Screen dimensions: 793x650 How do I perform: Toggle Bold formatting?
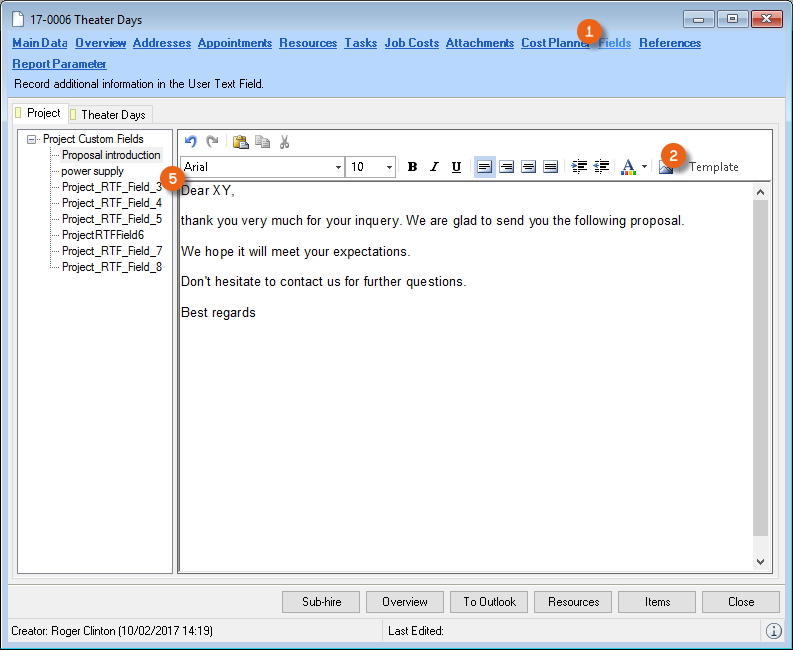(412, 167)
